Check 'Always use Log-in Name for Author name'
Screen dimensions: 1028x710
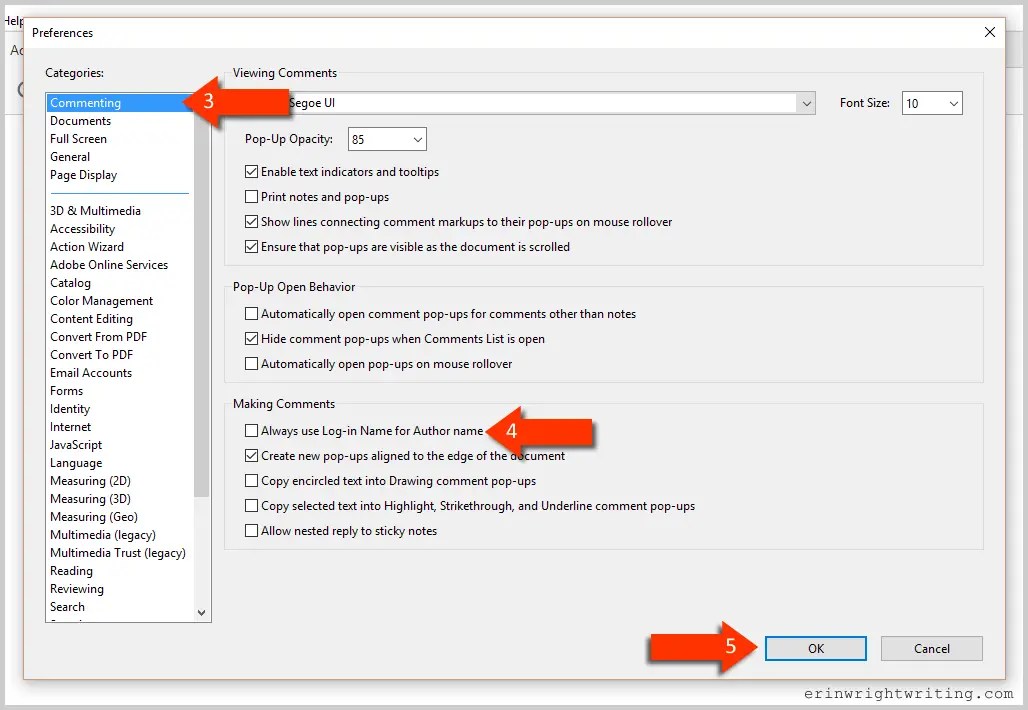pos(251,431)
